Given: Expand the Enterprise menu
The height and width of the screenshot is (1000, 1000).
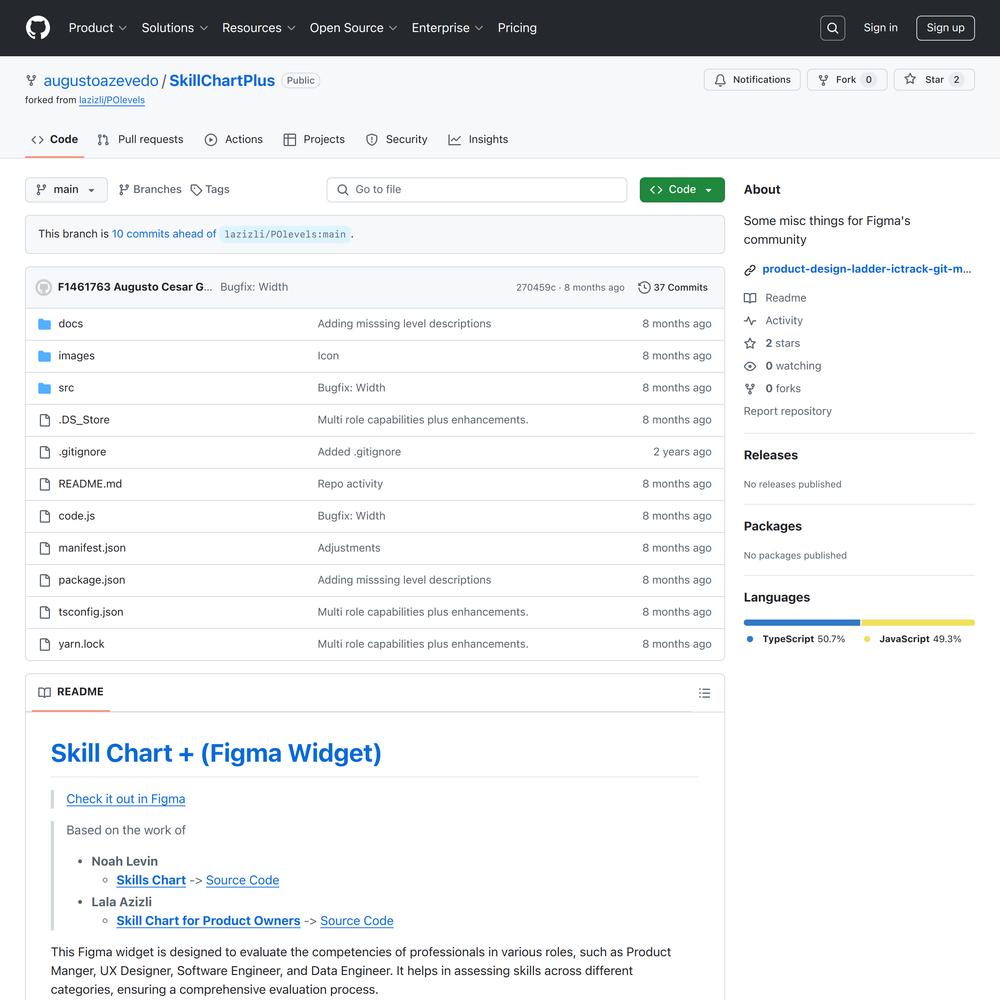Looking at the screenshot, I should tap(447, 28).
